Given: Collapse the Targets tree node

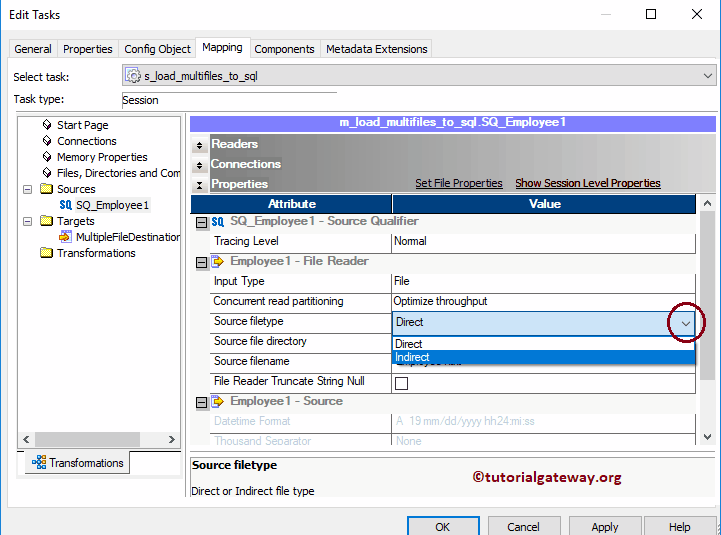Looking at the screenshot, I should coord(28,221).
